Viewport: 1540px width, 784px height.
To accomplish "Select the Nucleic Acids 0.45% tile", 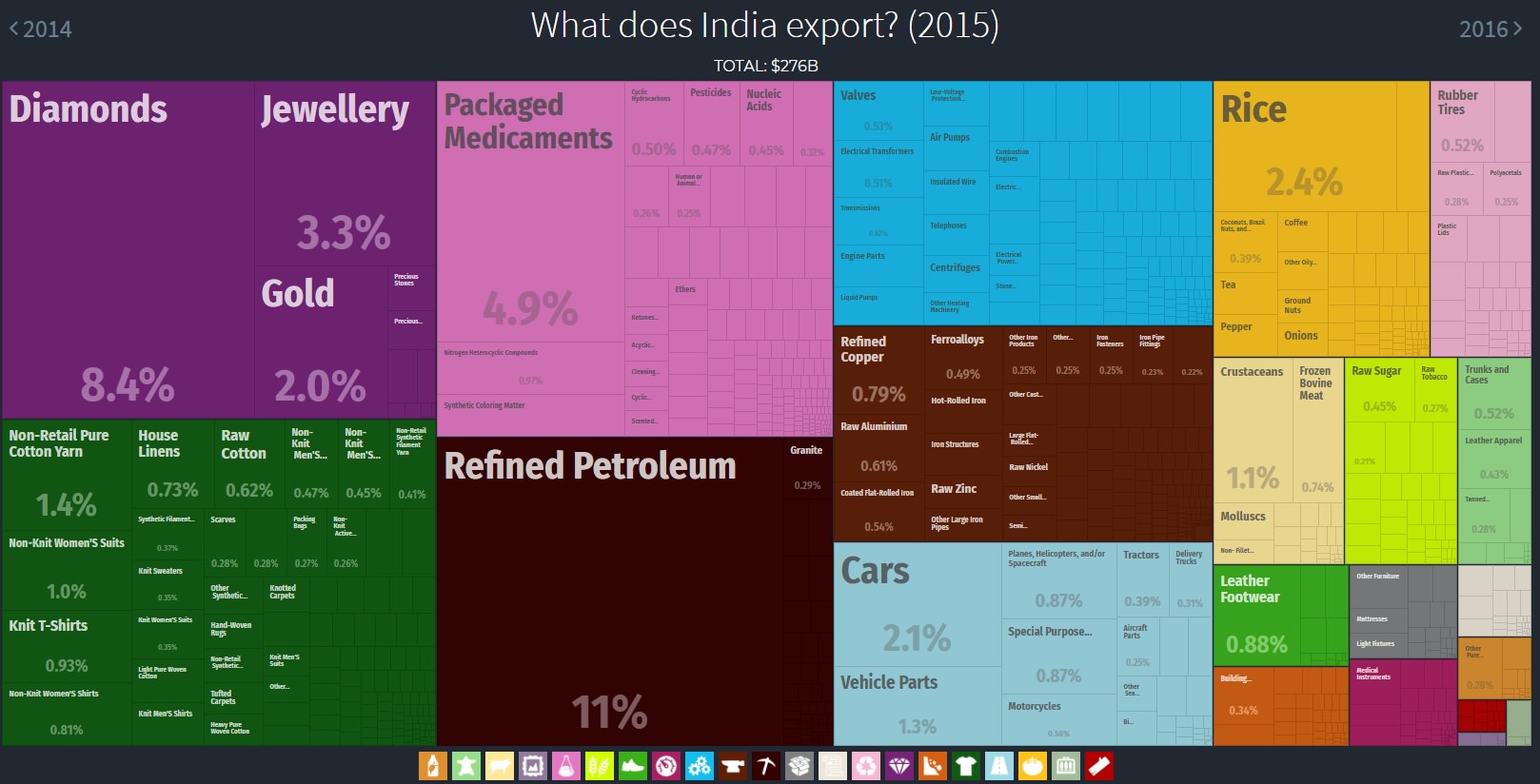I will [x=766, y=123].
